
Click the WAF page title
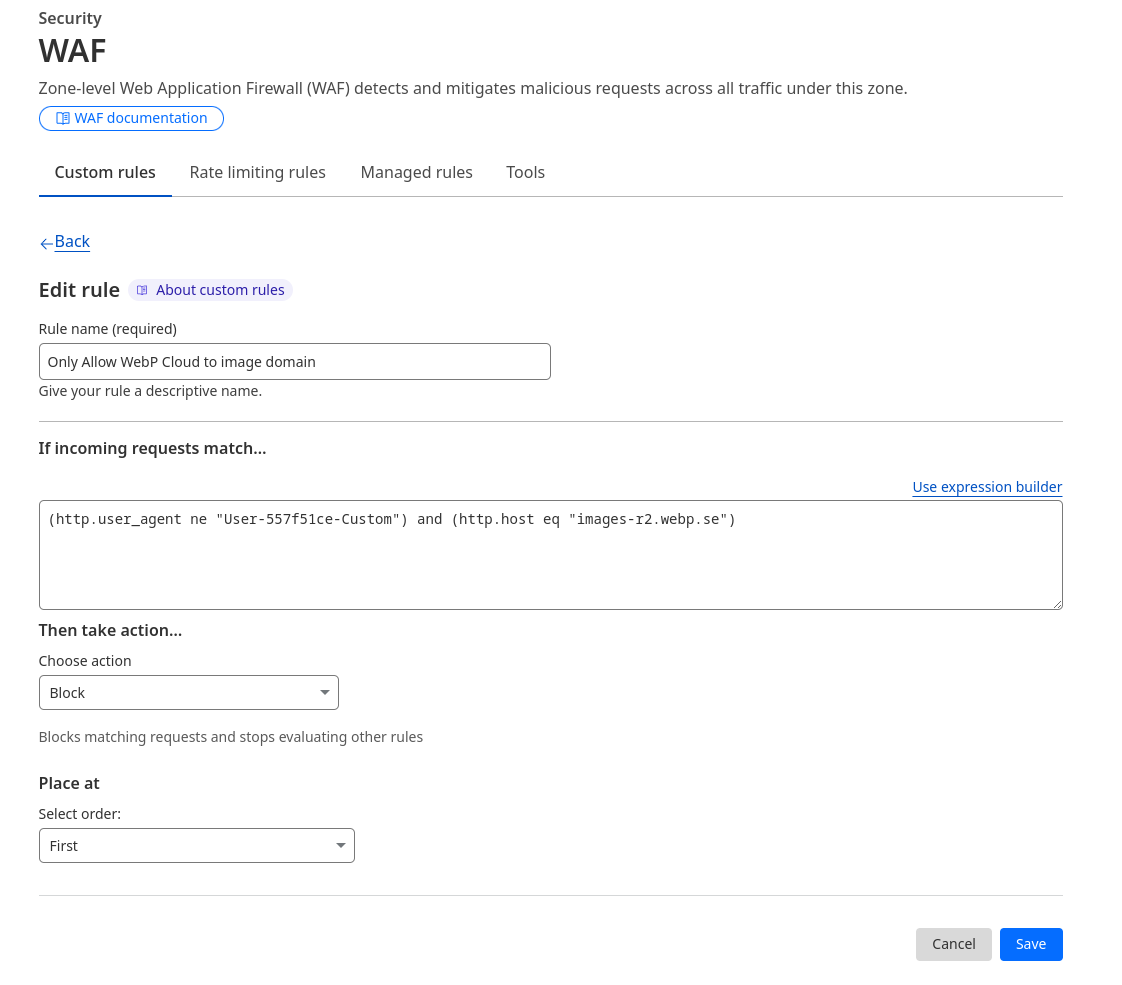point(72,51)
